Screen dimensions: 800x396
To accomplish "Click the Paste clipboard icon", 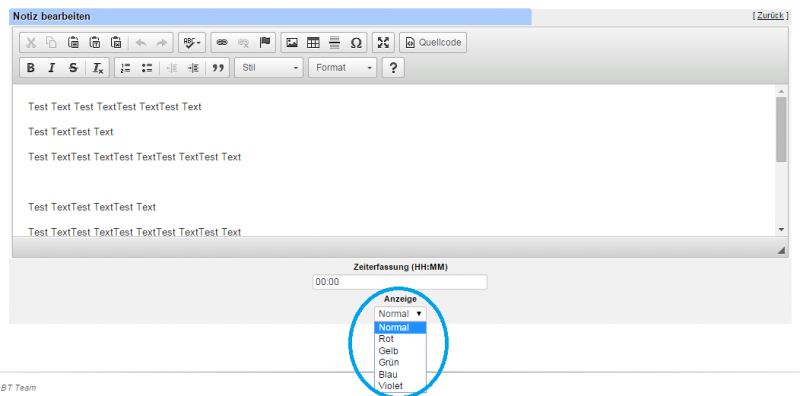I will (73, 43).
